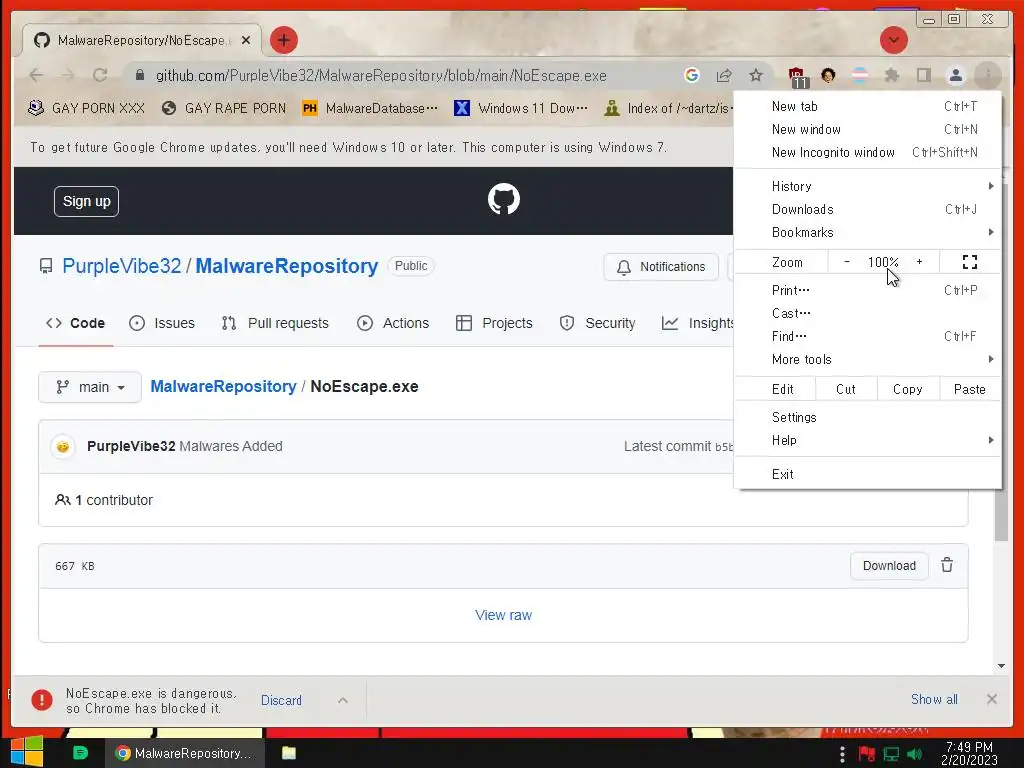Increase zoom with the plus button

pos(920,262)
